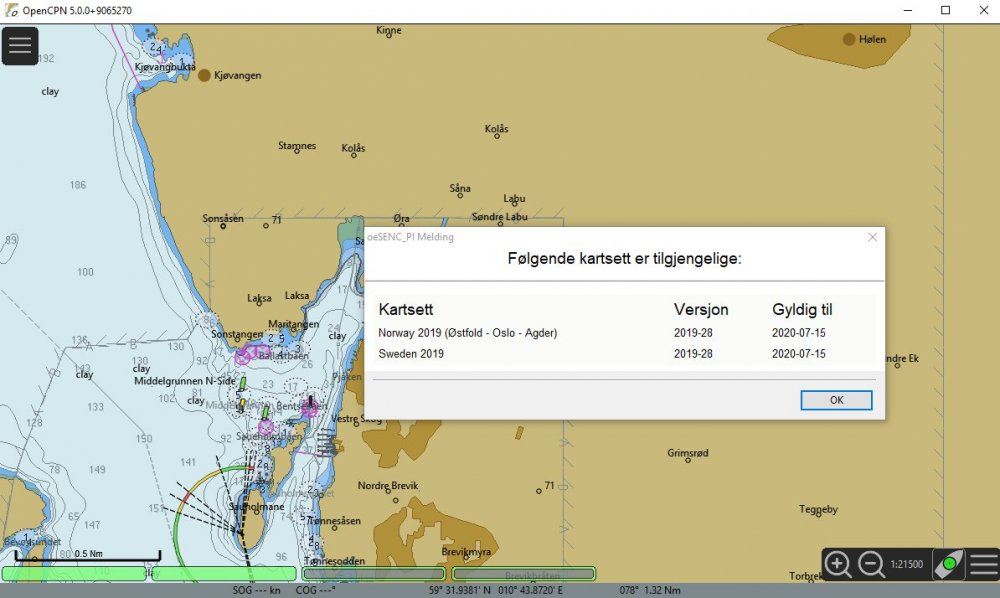Viewport: 1000px width, 598px height.
Task: Click the Grimsrød place label on chart
Action: pos(688,453)
